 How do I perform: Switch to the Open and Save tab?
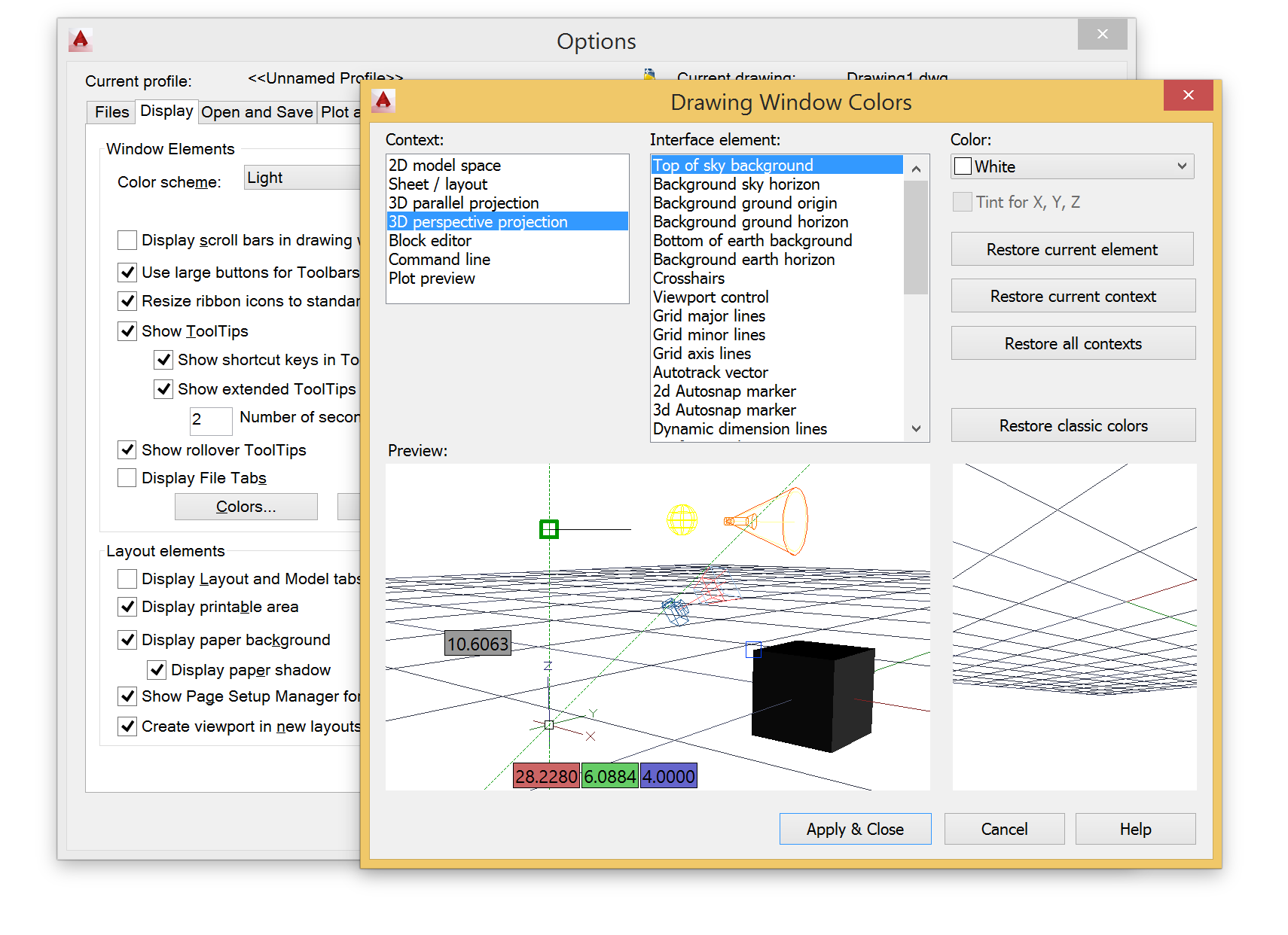point(257,111)
